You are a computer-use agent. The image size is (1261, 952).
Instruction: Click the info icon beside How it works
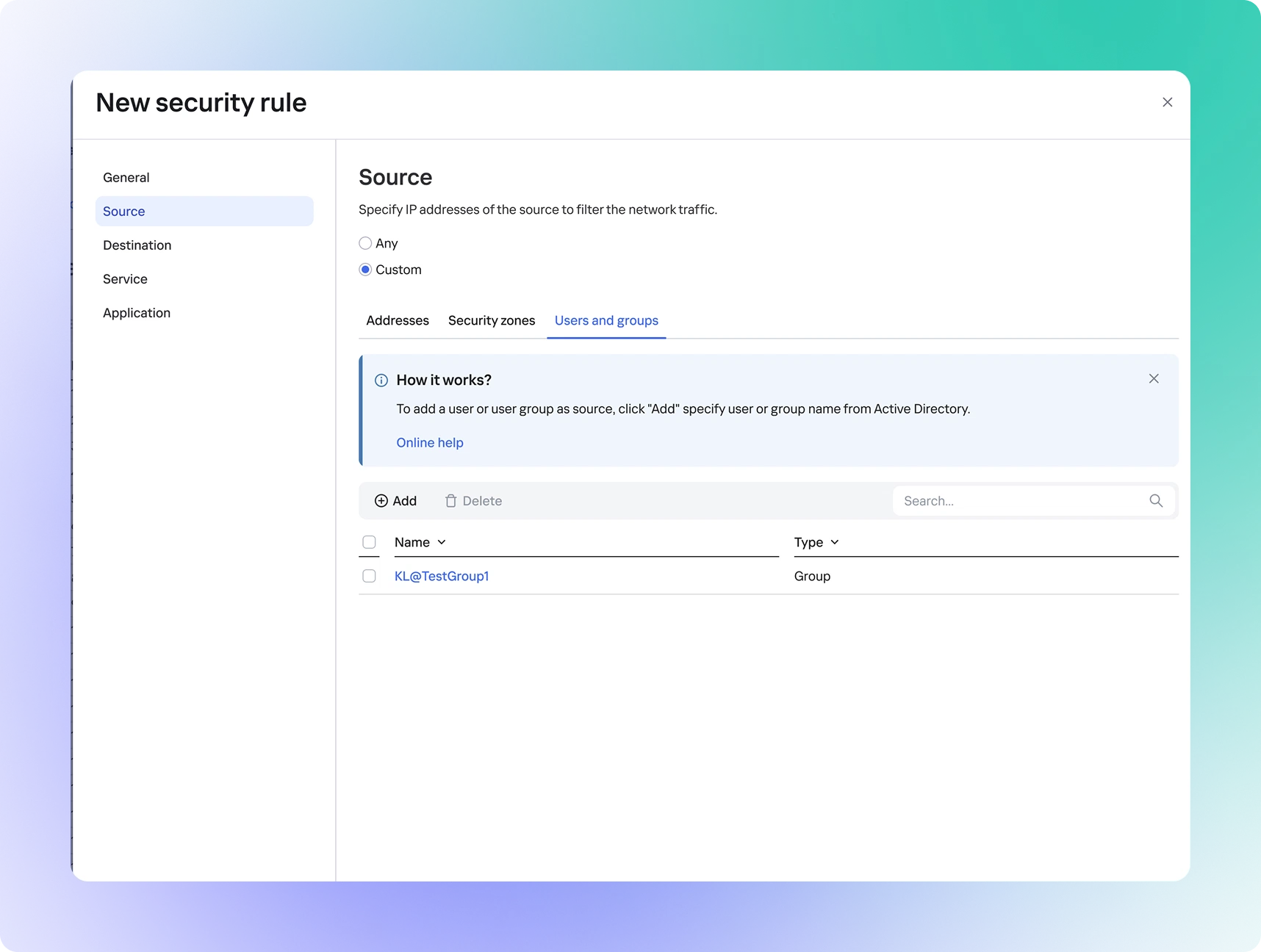tap(381, 381)
